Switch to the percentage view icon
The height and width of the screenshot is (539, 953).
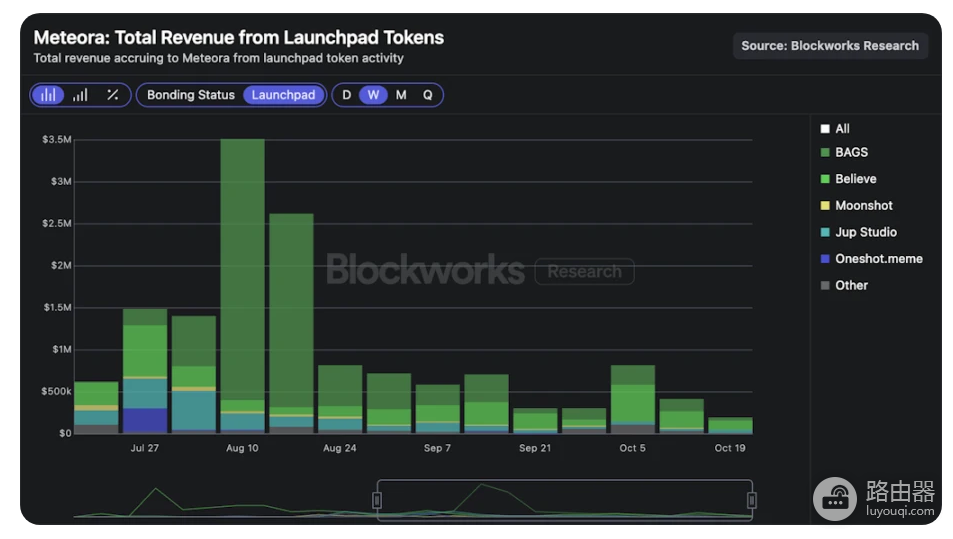pyautogui.click(x=112, y=95)
